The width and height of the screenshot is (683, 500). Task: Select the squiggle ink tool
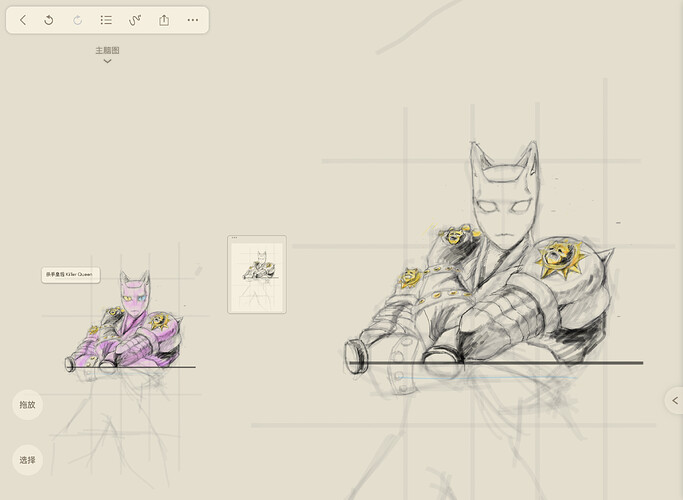[x=135, y=20]
